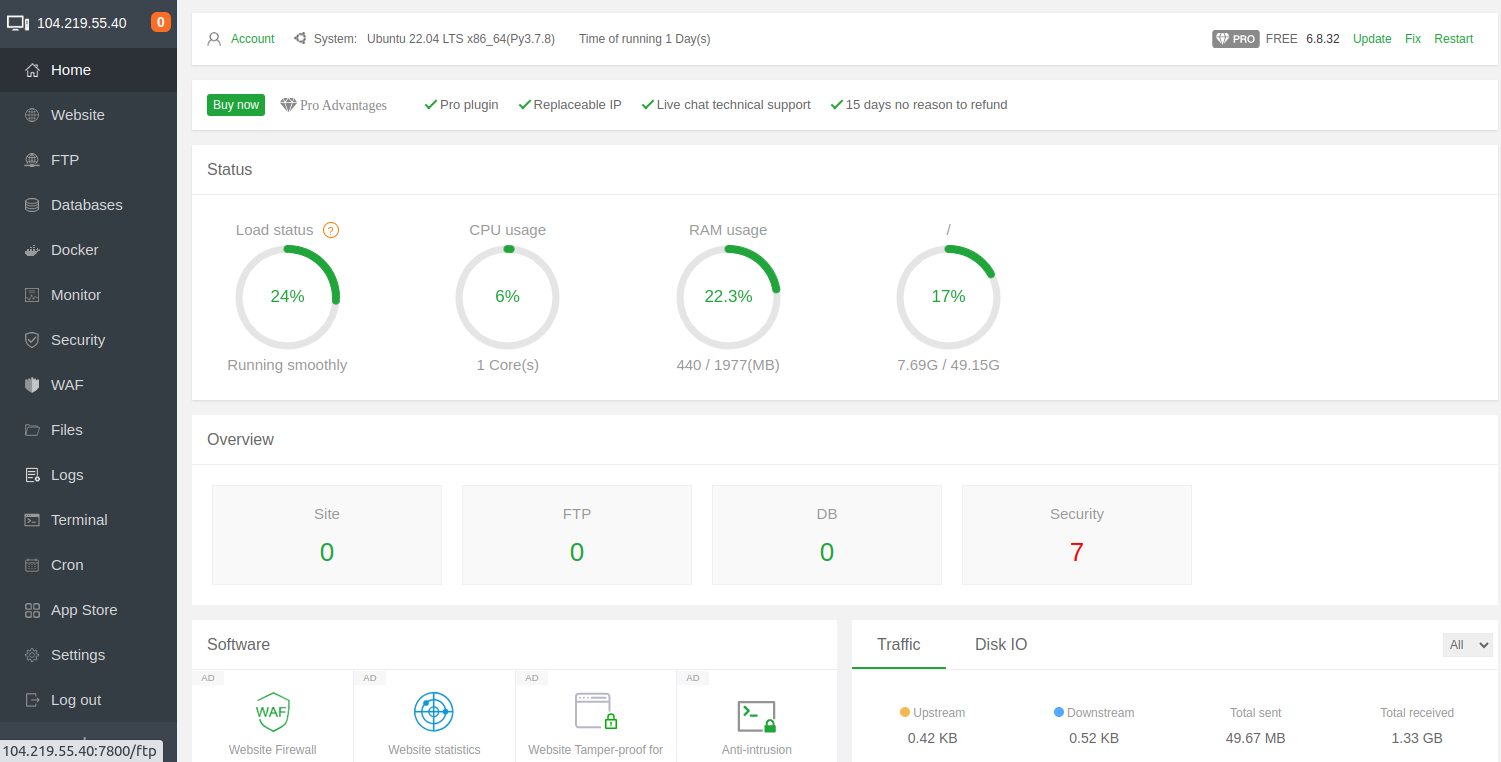Expand the All network interface dropdown
This screenshot has width=1501, height=762.
pos(1467,645)
